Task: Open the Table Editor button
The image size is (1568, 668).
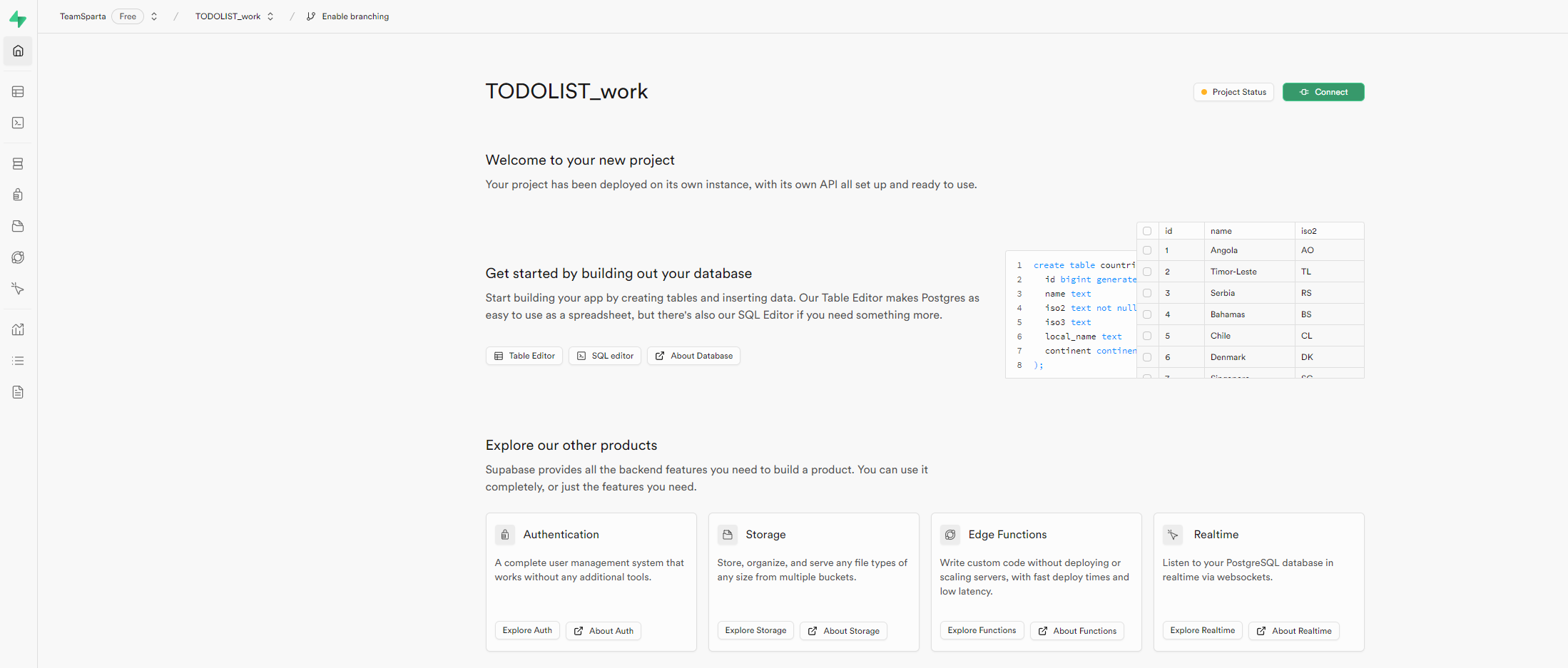Action: (524, 356)
